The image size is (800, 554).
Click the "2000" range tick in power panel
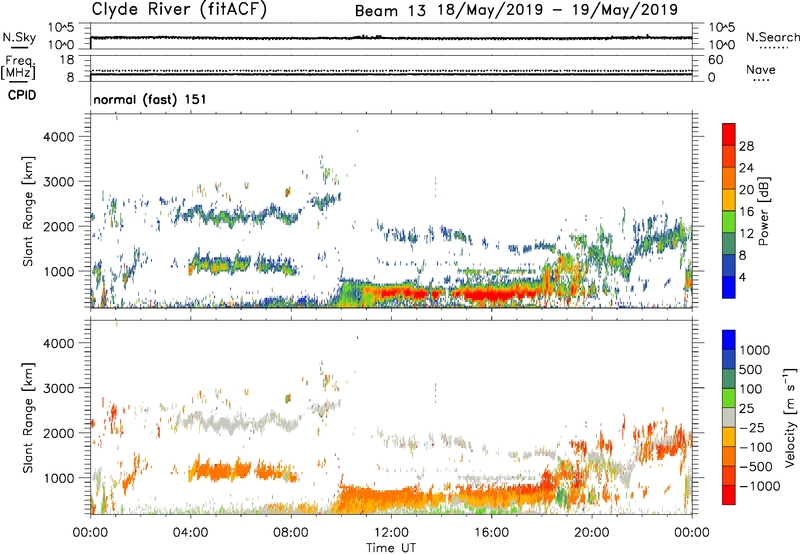point(59,226)
